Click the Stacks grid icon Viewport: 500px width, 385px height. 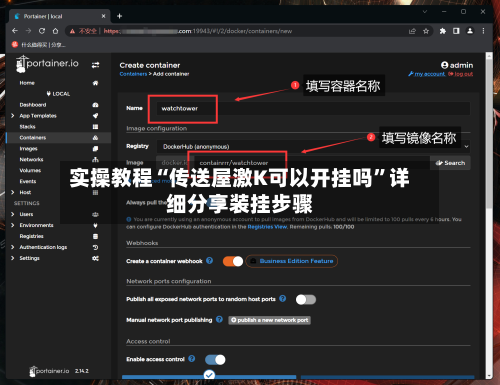tap(95, 127)
